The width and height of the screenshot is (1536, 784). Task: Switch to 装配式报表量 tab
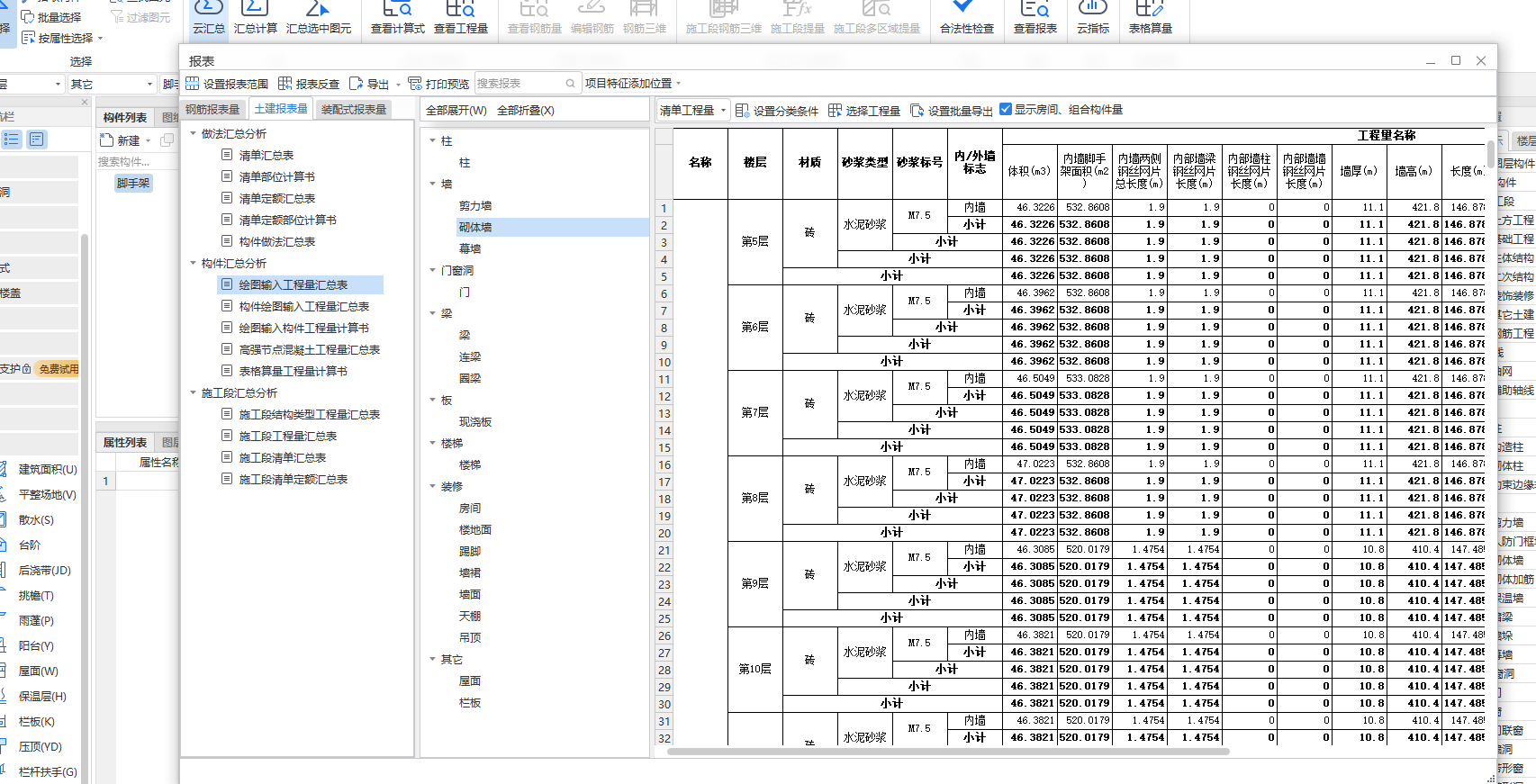(354, 109)
